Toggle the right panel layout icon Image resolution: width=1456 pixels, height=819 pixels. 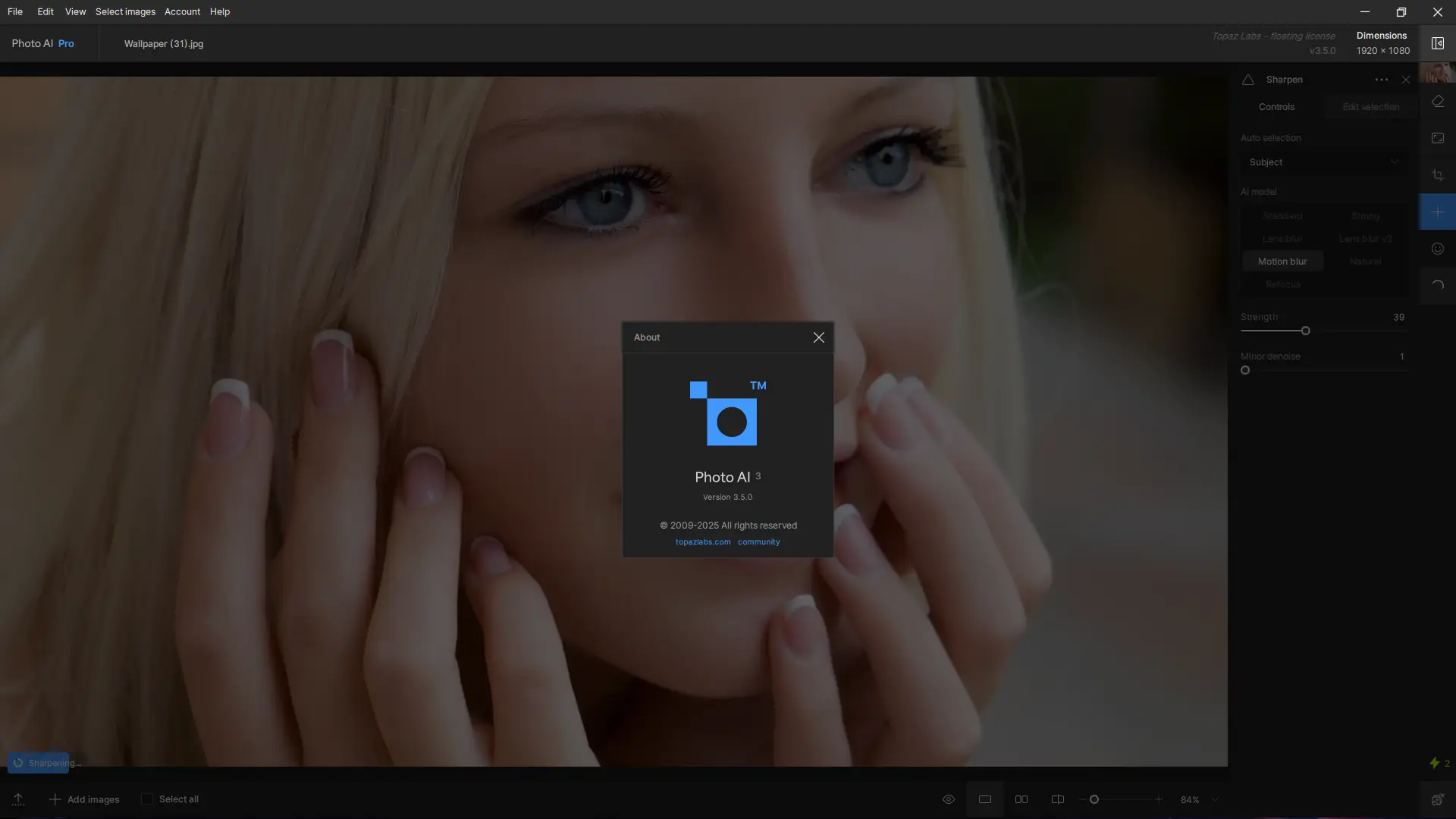[x=1437, y=43]
